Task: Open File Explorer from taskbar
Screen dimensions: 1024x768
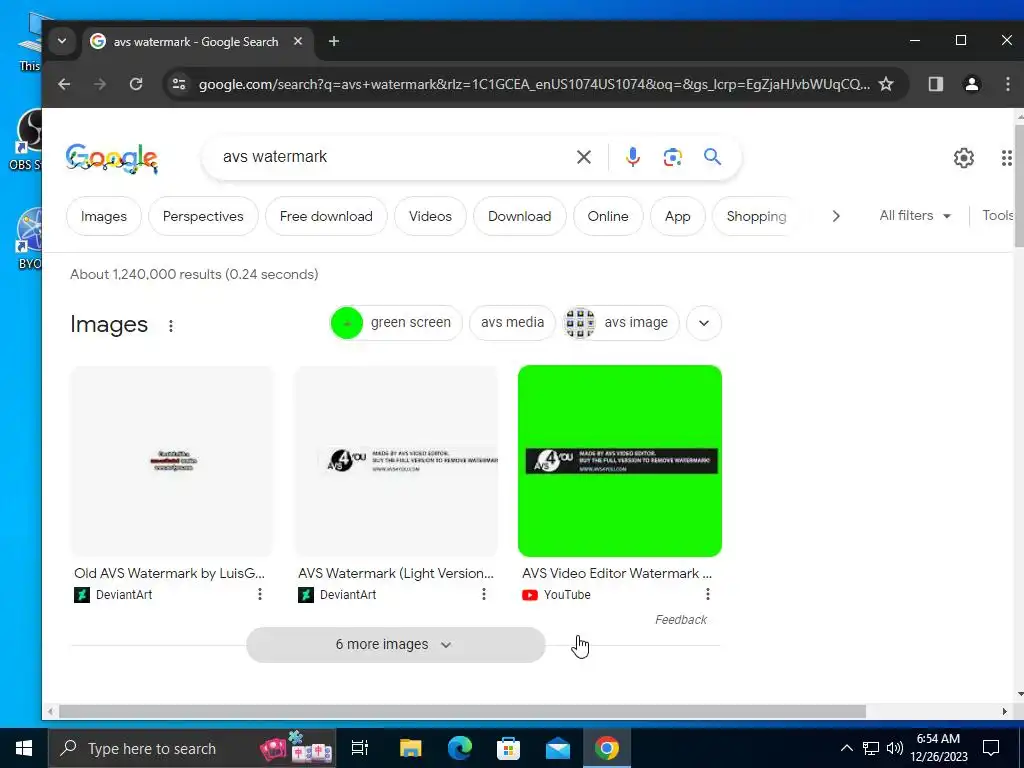Action: point(411,748)
